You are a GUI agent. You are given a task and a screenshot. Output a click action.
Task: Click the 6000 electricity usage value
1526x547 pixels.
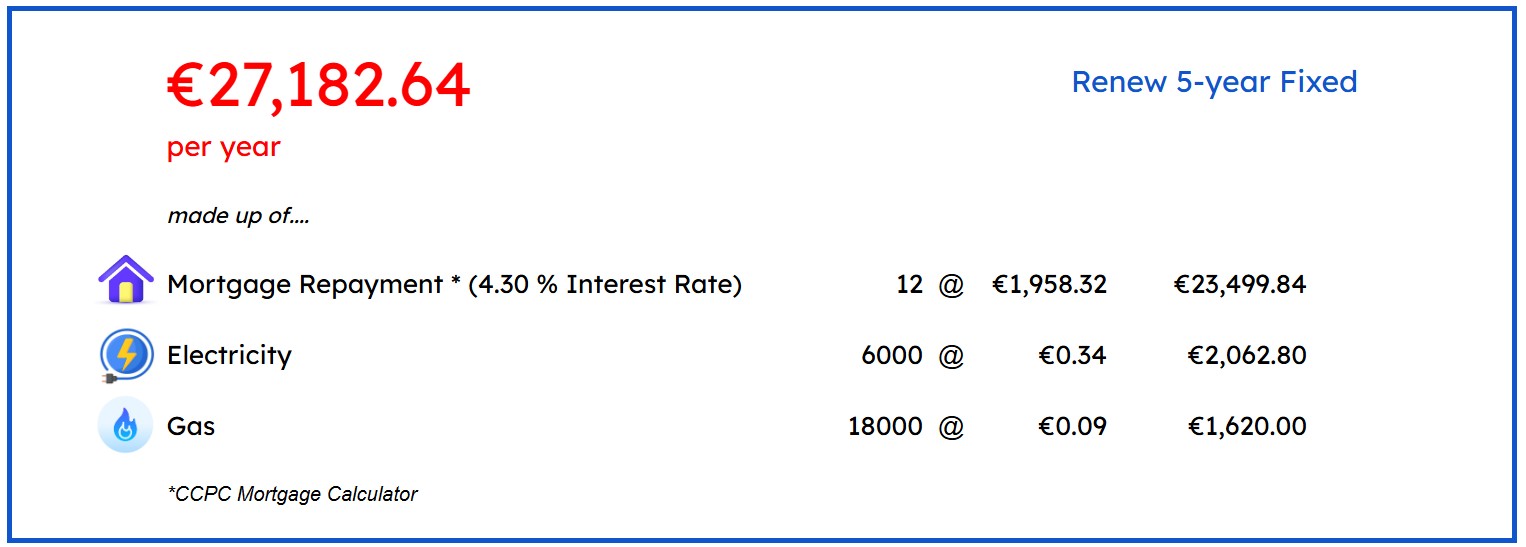[x=892, y=356]
